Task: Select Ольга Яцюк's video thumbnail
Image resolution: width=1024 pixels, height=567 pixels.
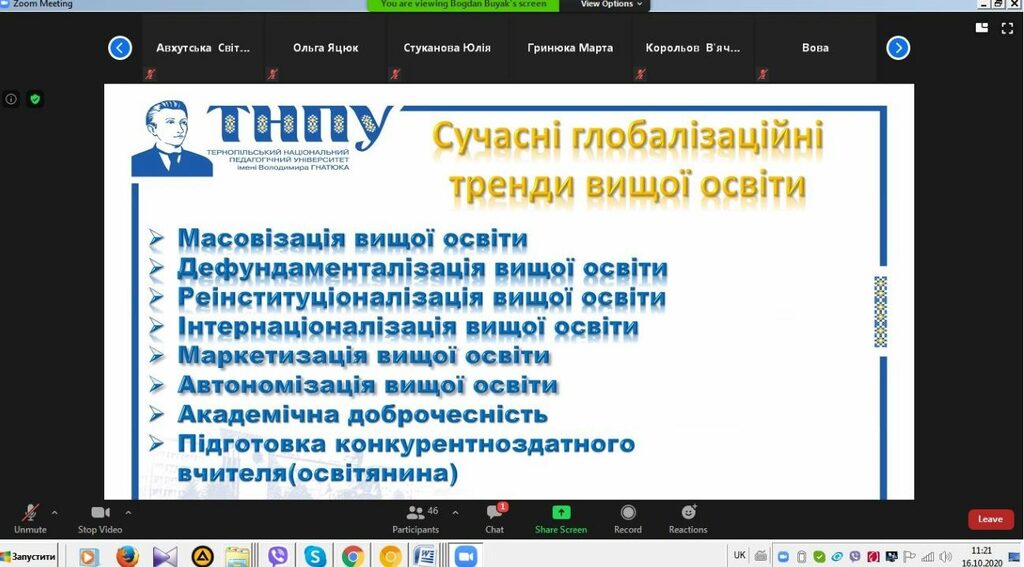Action: coord(325,48)
